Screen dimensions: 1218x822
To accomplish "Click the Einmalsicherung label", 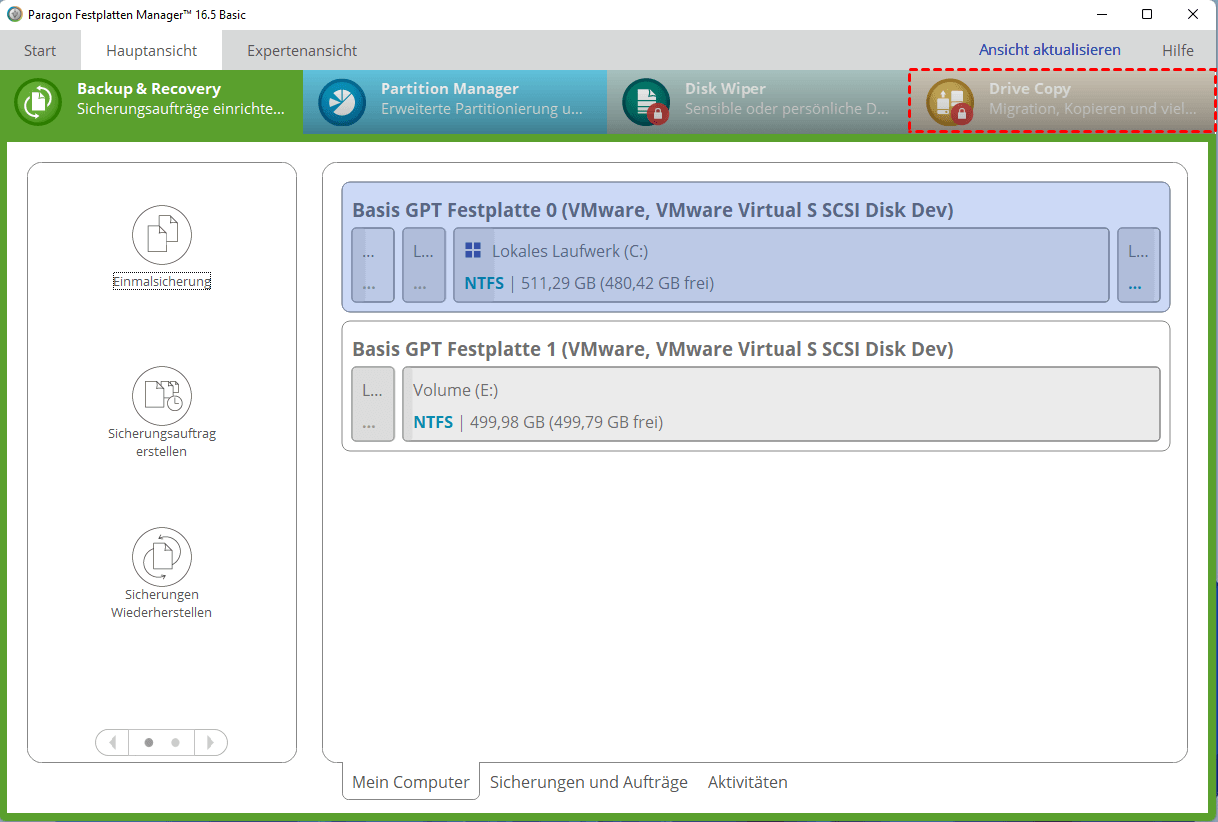I will 162,282.
